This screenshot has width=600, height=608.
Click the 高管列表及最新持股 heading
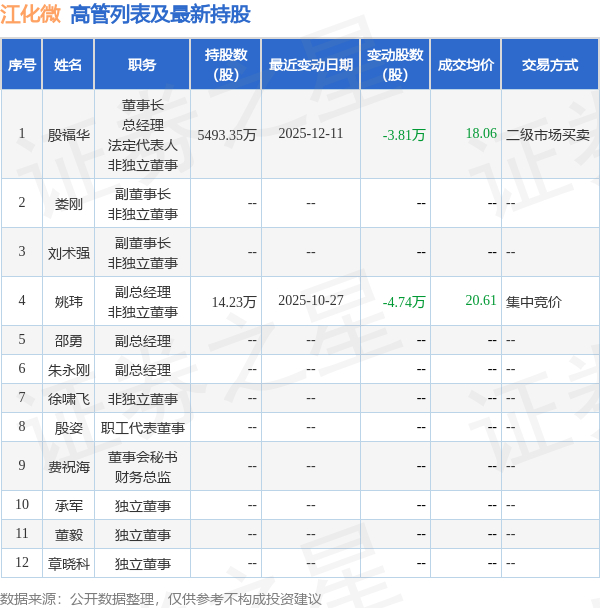[x=160, y=15]
